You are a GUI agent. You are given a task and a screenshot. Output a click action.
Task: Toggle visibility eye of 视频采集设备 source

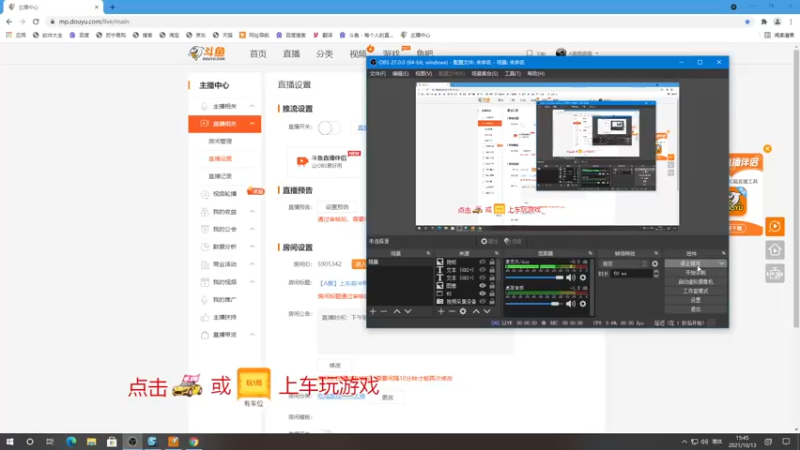pos(482,302)
